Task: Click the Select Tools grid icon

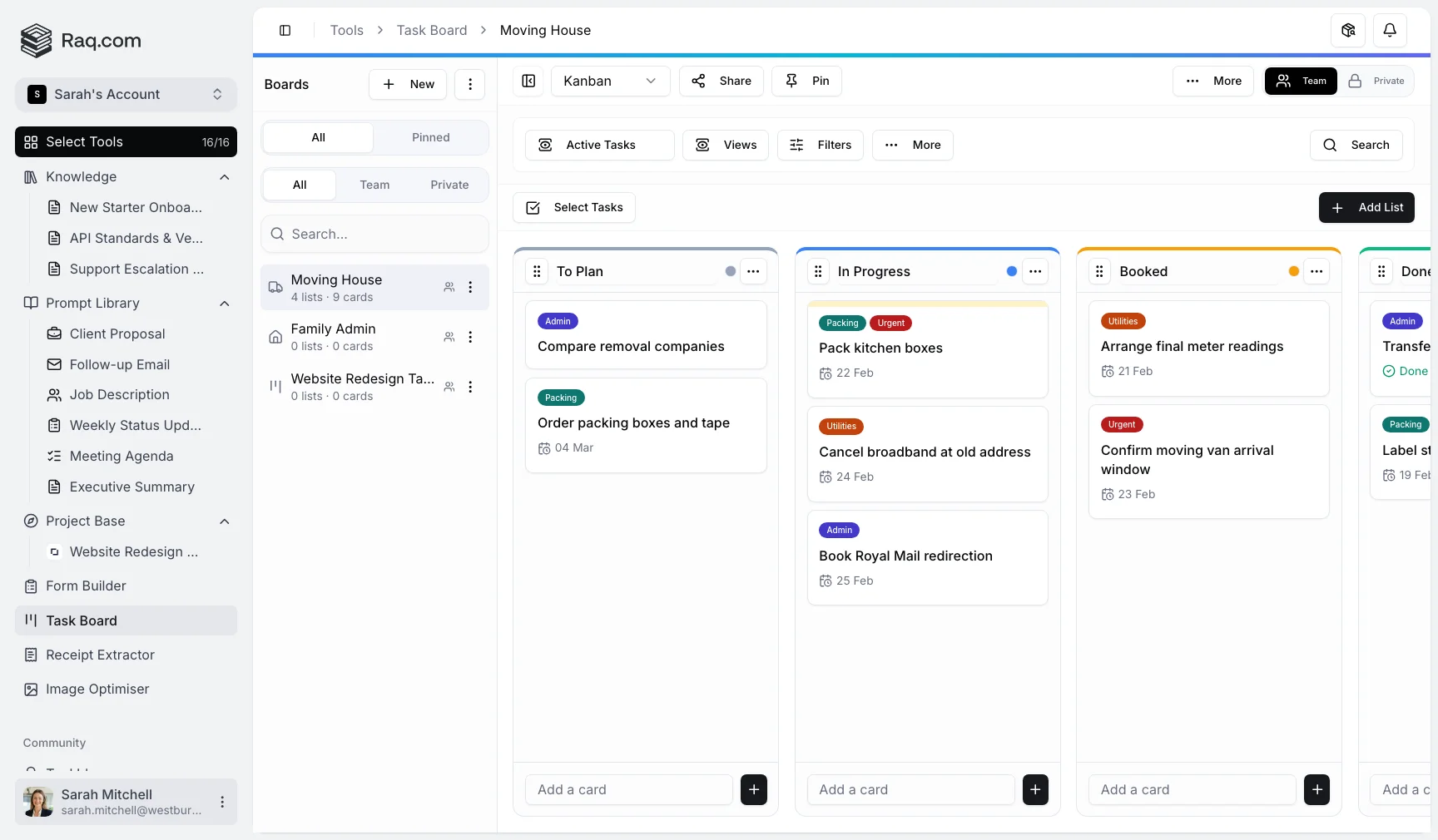Action: coord(30,142)
